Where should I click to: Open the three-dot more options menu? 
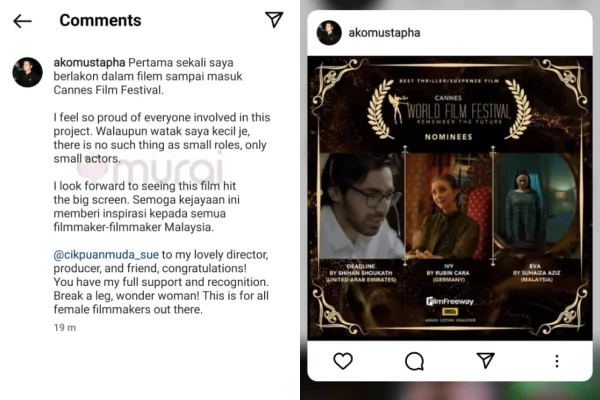click(557, 361)
